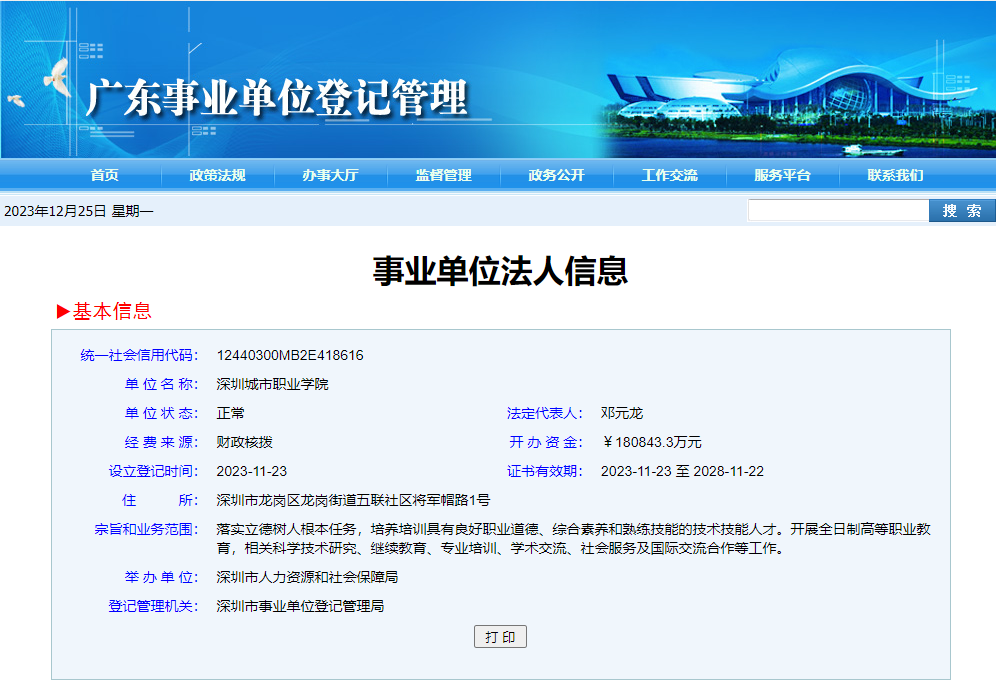Go to 联系我们 page
This screenshot has height=685, width=996.
(896, 175)
